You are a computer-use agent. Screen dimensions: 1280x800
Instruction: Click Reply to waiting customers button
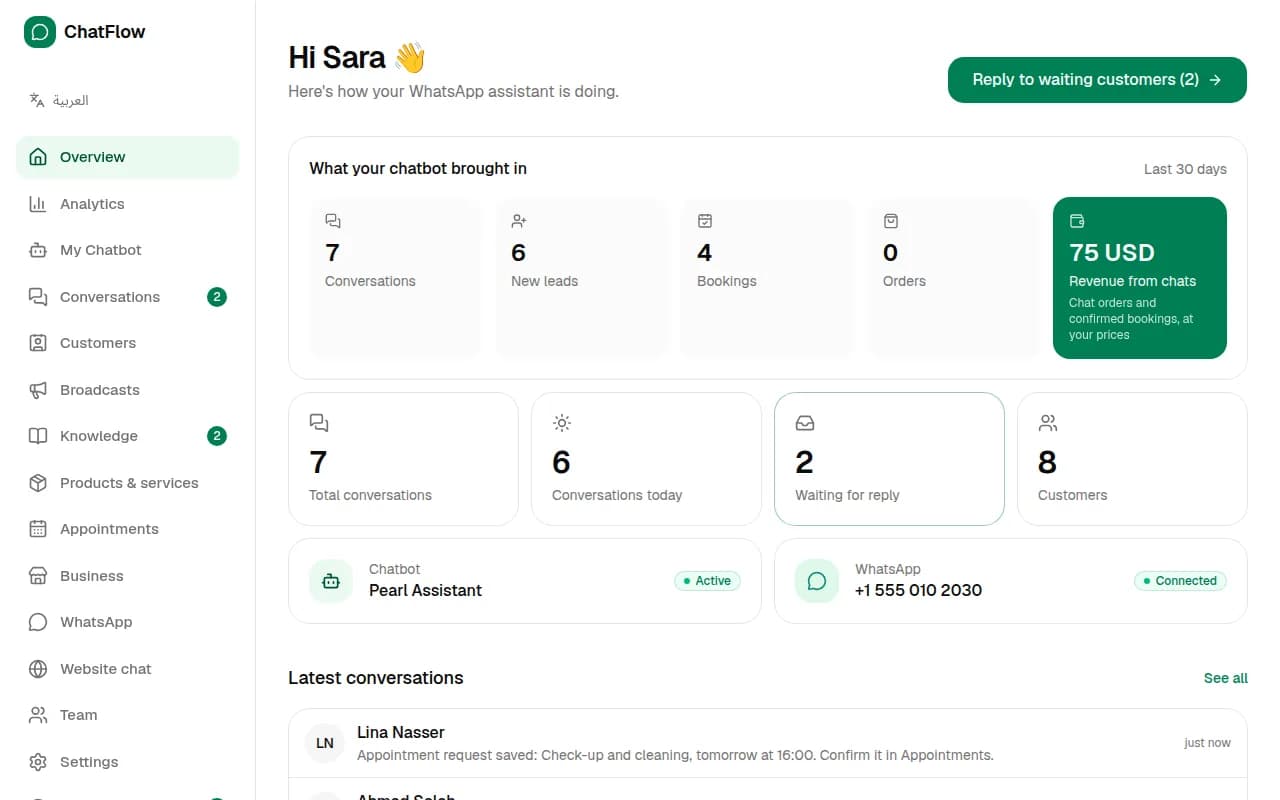(x=1097, y=80)
